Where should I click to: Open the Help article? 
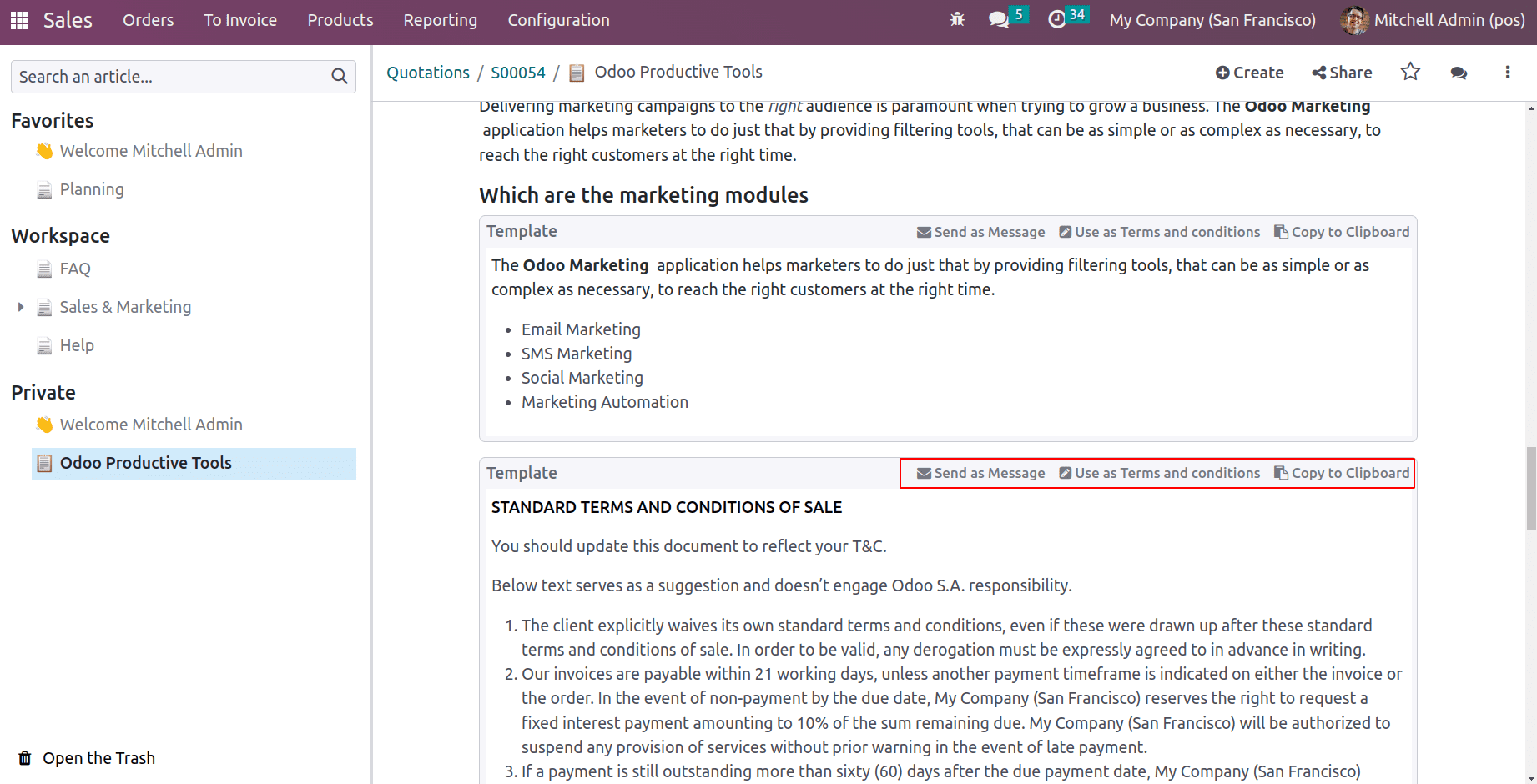point(77,345)
